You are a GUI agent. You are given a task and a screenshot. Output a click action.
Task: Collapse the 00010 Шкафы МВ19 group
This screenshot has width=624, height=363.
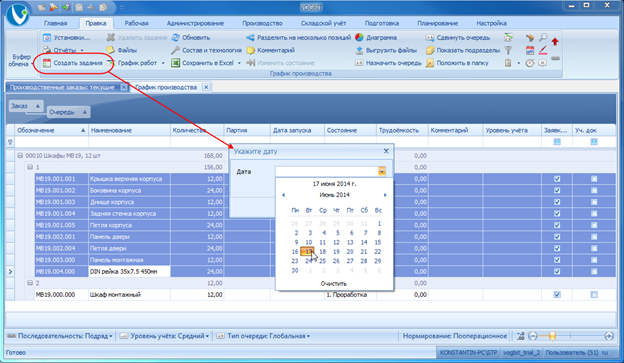pyautogui.click(x=20, y=156)
